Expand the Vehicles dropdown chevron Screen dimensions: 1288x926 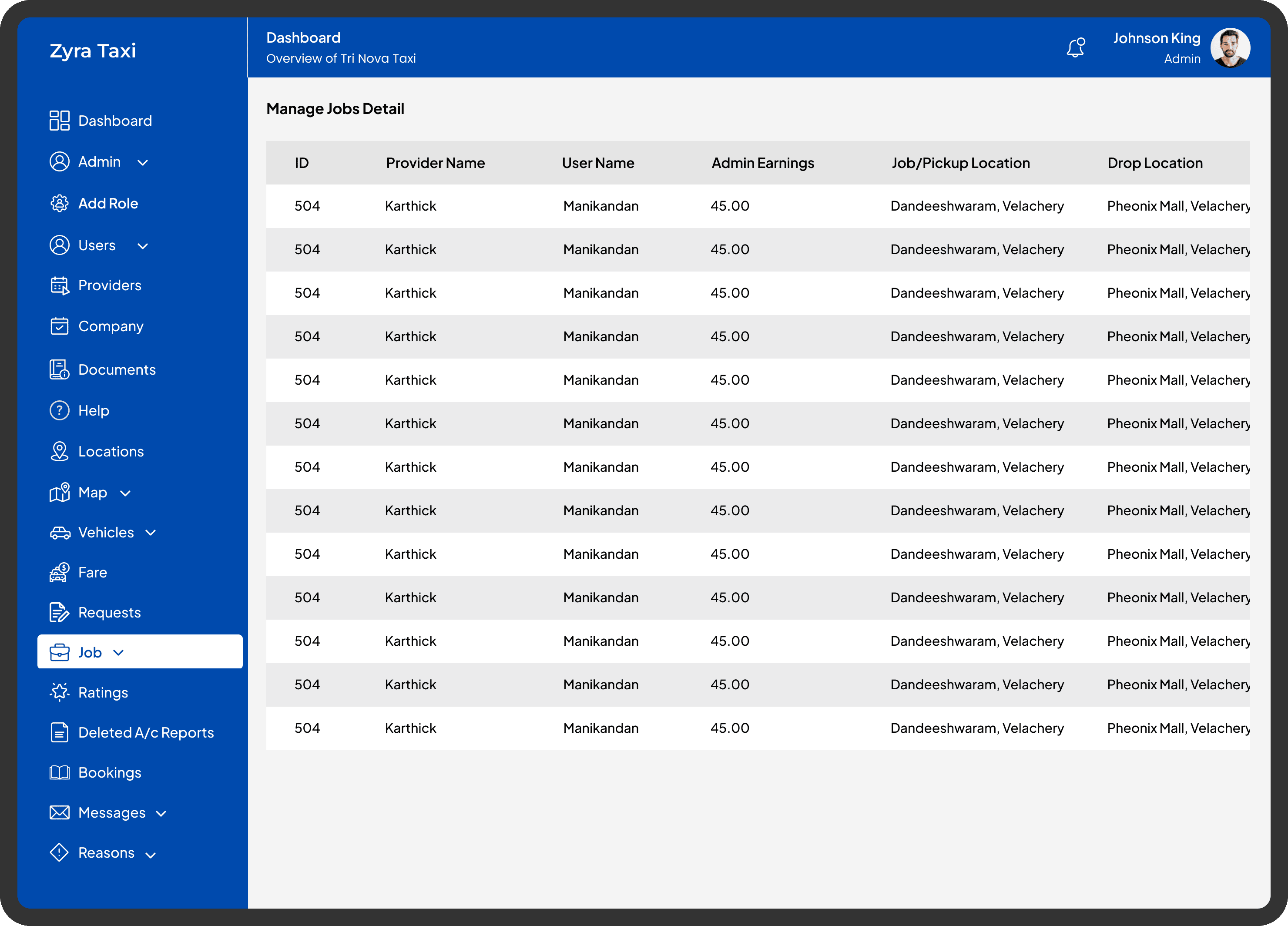pos(151,533)
